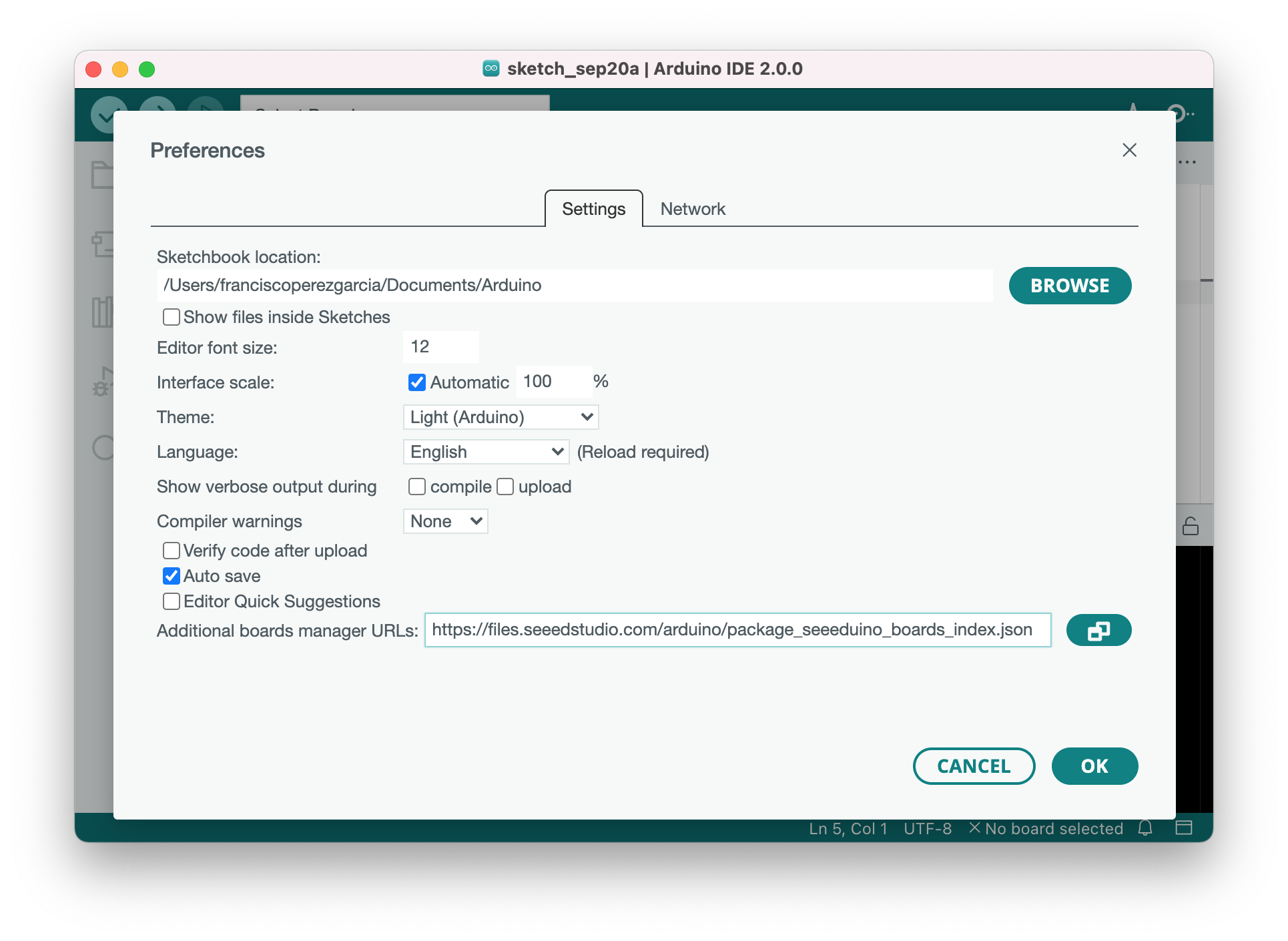This screenshot has width=1288, height=941.
Task: Enable Show files inside Sketches
Action: pyautogui.click(x=172, y=317)
